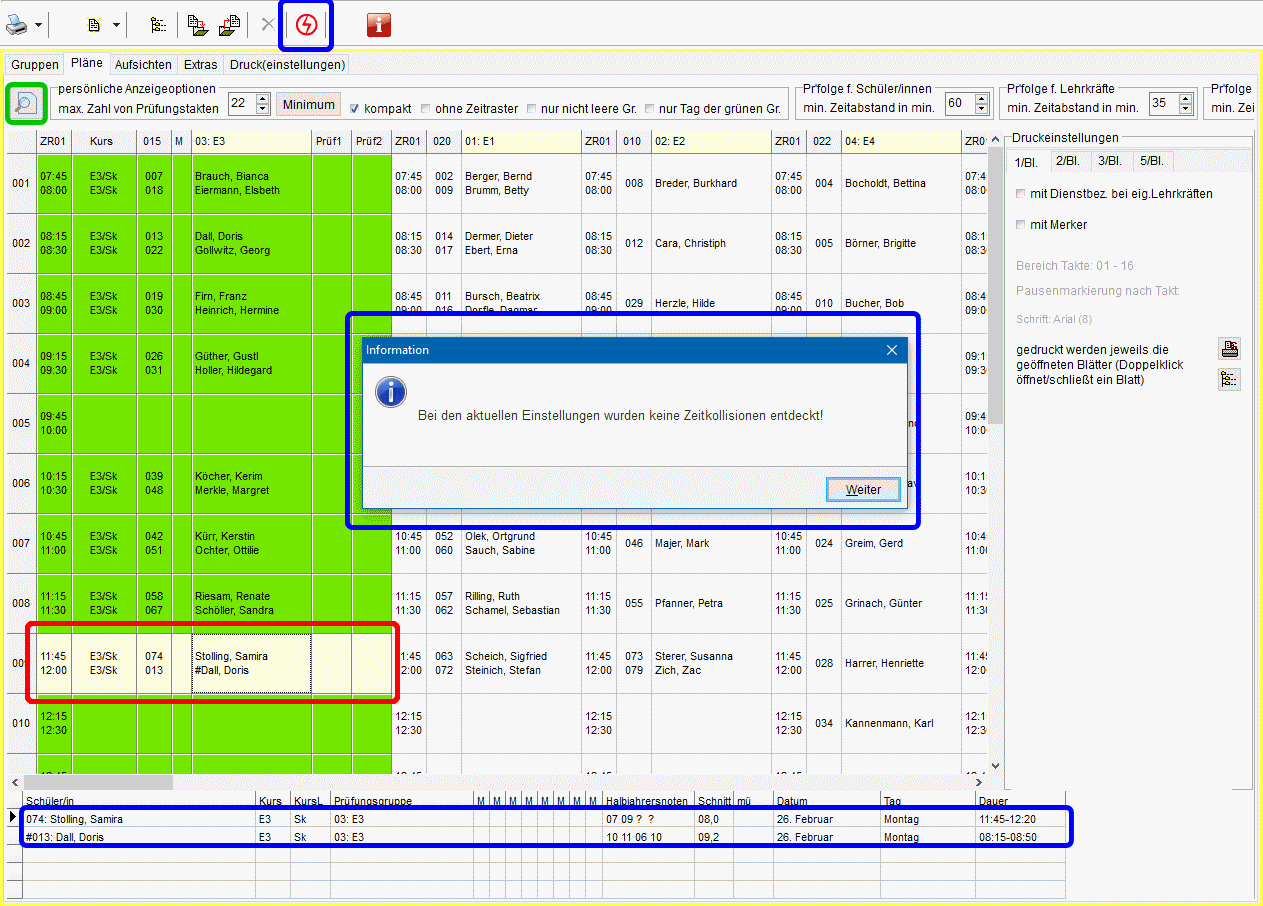Run the red lightning collision check

click(x=306, y=25)
